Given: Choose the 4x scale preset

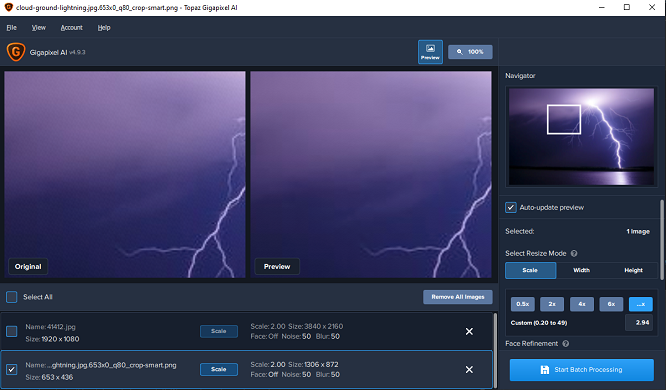Looking at the screenshot, I should pyautogui.click(x=581, y=304).
